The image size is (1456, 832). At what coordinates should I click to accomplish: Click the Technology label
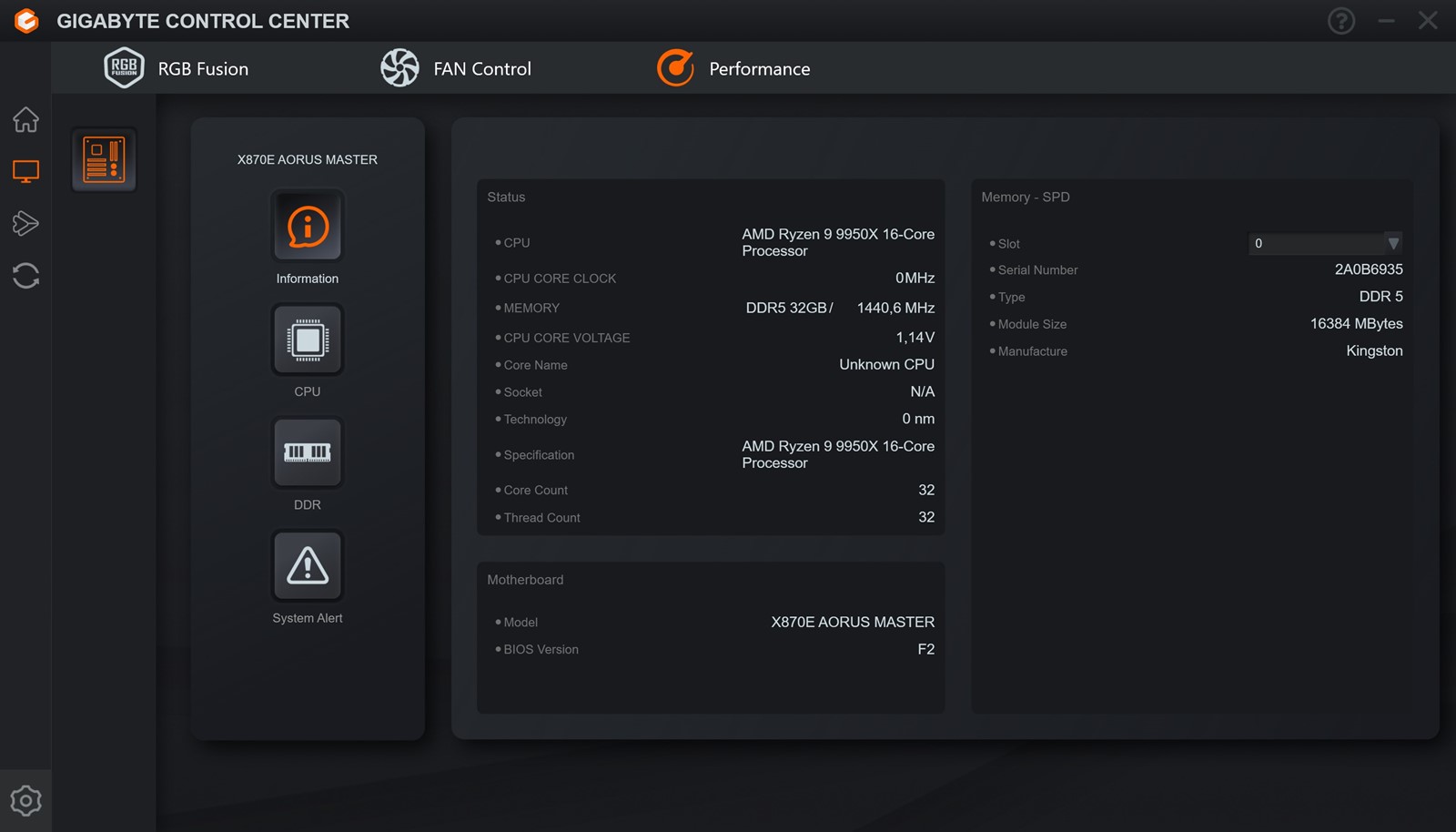(535, 420)
